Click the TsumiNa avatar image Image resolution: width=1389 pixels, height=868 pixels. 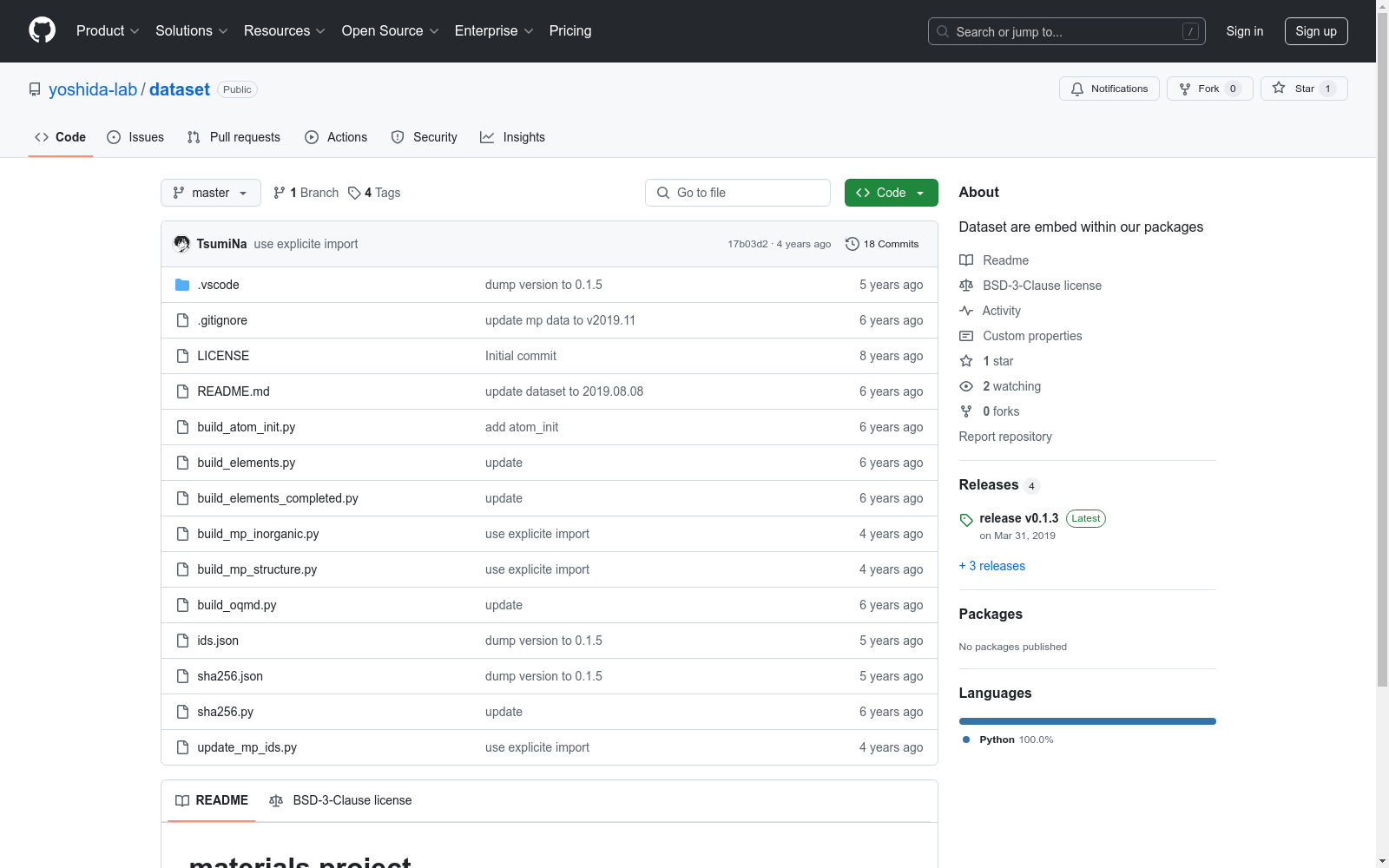[x=181, y=244]
